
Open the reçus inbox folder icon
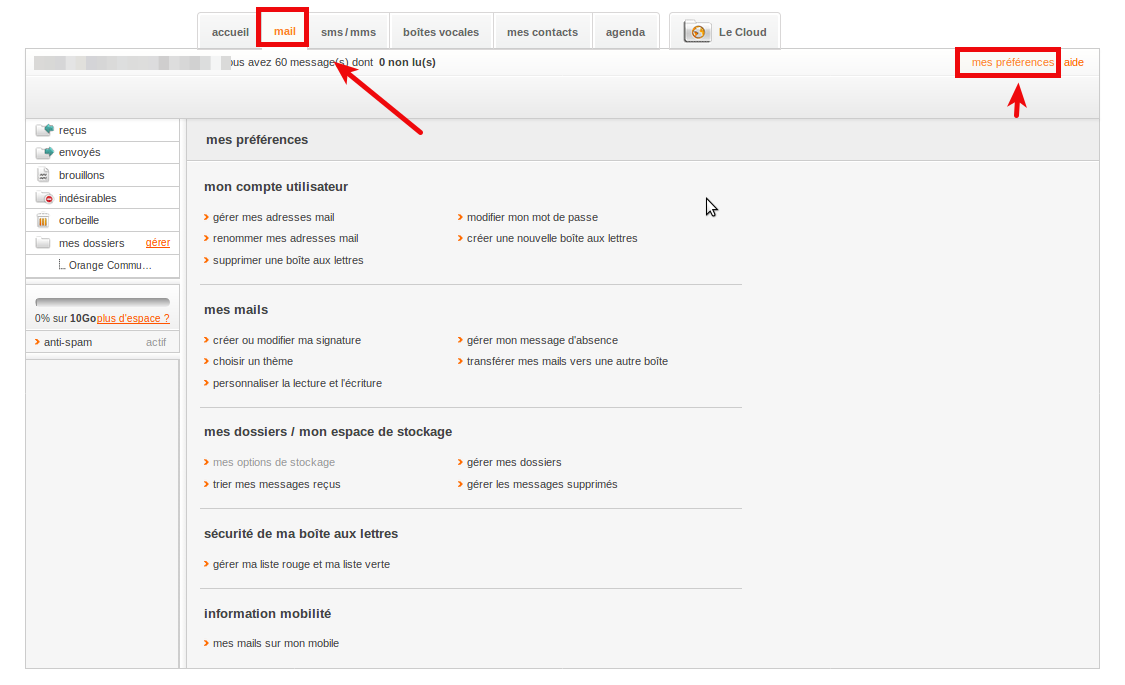(x=43, y=130)
